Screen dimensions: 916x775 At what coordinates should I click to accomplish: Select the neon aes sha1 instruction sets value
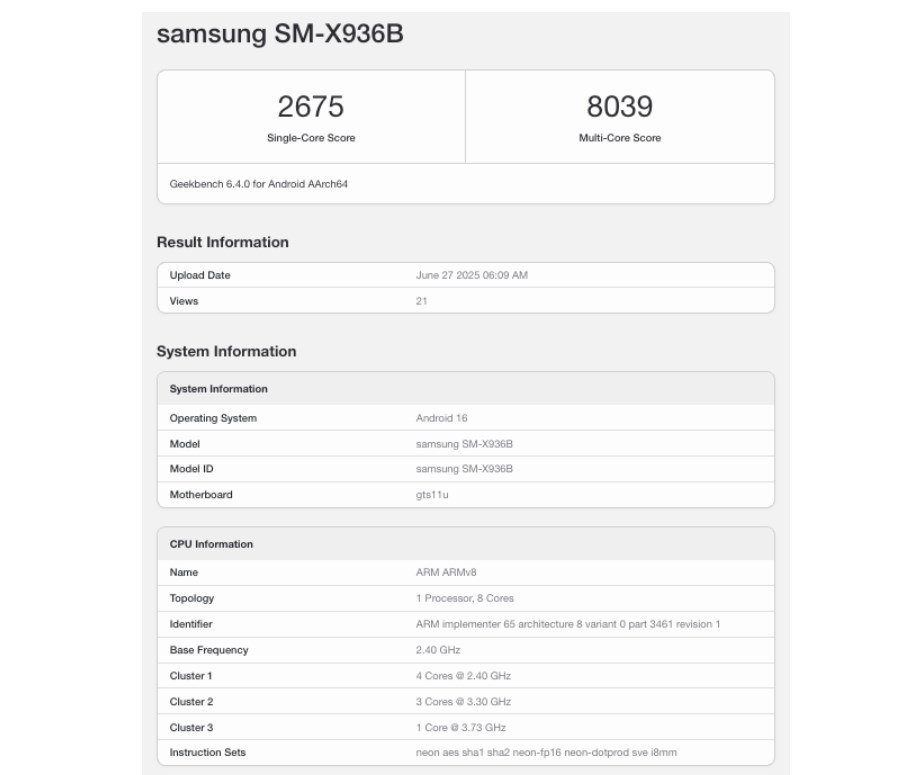point(546,753)
